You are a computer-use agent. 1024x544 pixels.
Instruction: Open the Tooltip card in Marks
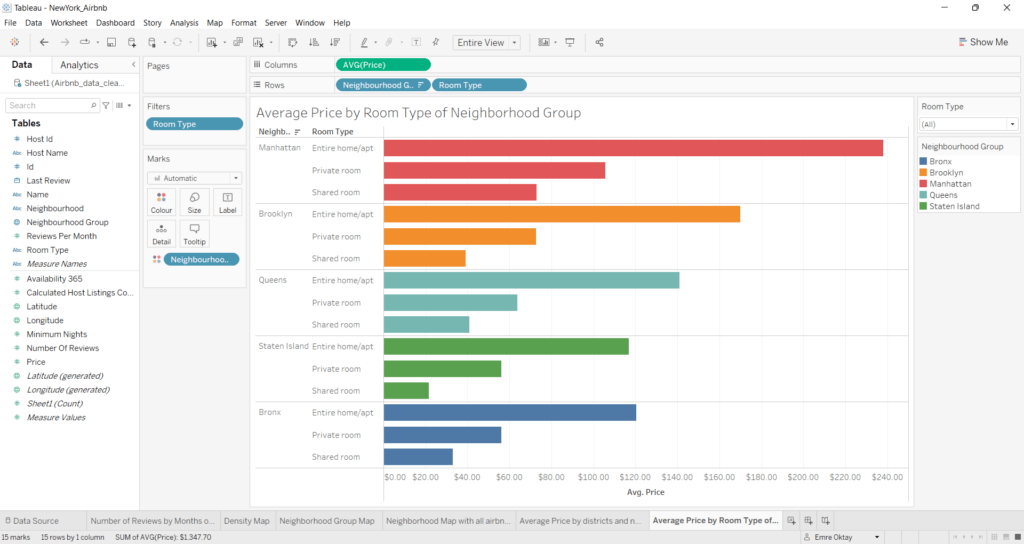[x=194, y=234]
